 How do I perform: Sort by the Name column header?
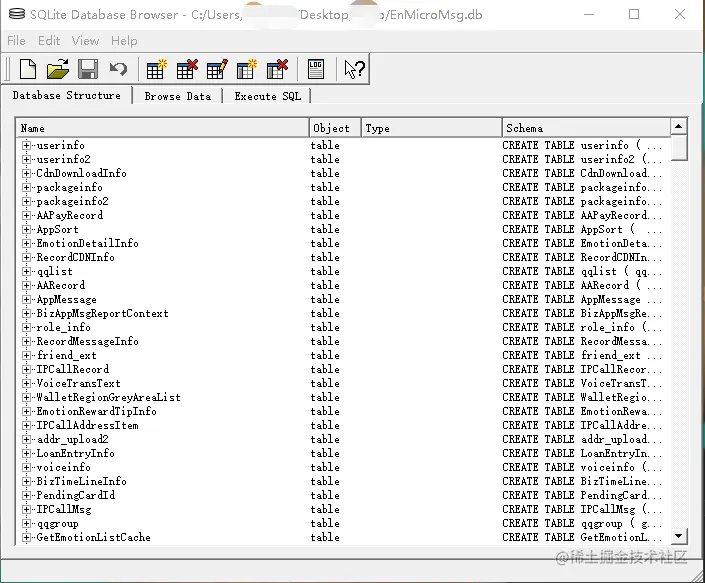(162, 128)
